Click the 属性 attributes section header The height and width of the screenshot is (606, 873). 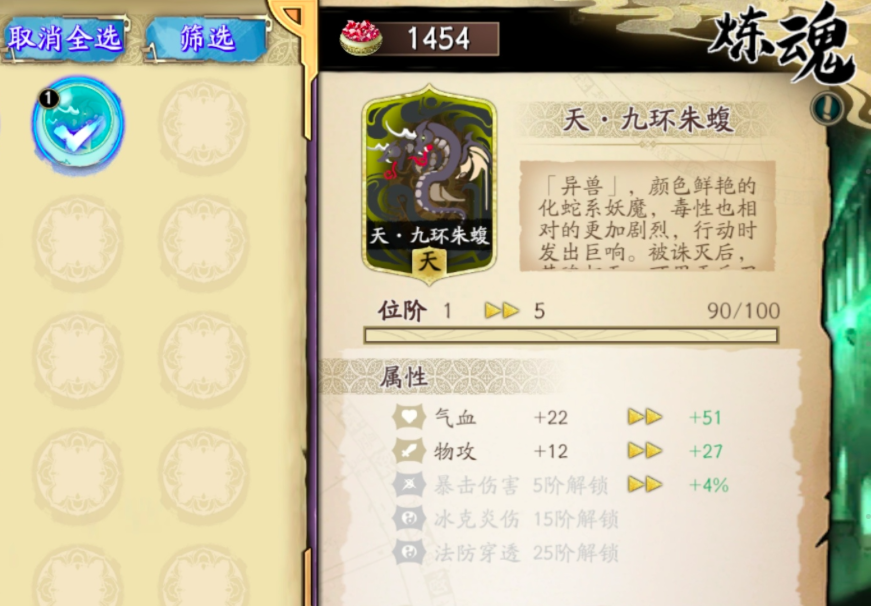tap(404, 377)
